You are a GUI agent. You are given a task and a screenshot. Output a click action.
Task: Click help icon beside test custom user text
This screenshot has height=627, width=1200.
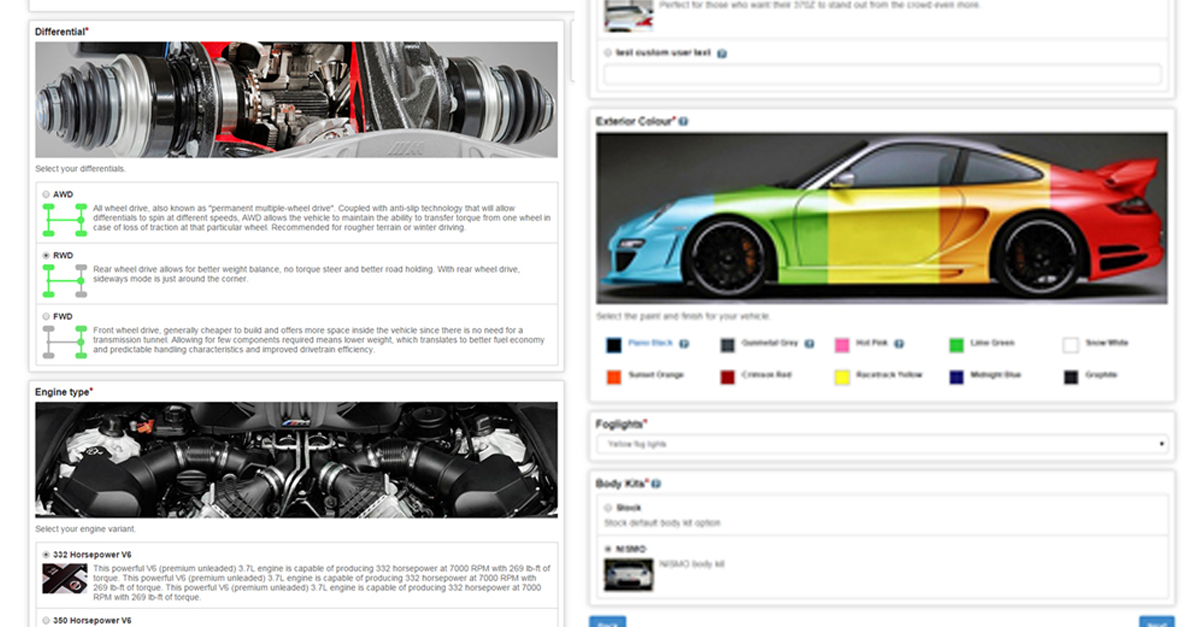point(722,53)
